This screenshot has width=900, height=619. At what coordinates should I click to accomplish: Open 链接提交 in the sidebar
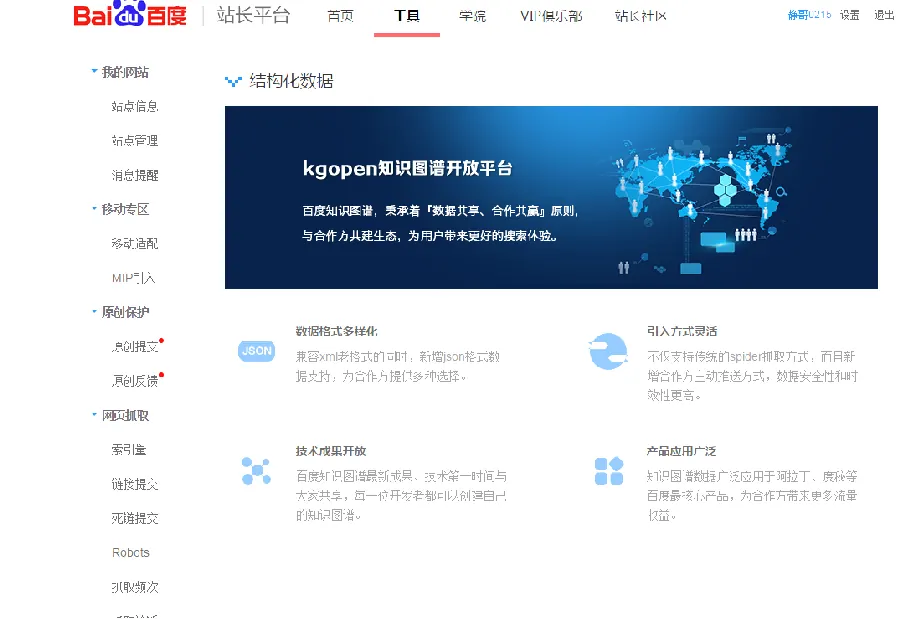(x=135, y=484)
